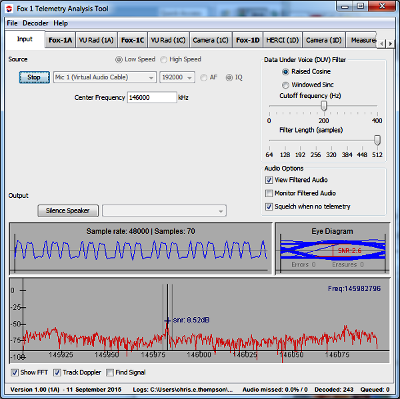Switch to the Fox-1A tab
Viewport: 400px width, 399px height.
click(x=60, y=40)
